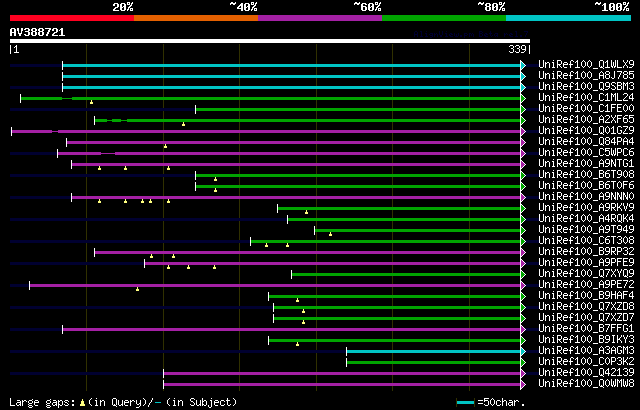Click the cyan 50char scale bar legend
The image size is (640, 410).
(466, 403)
